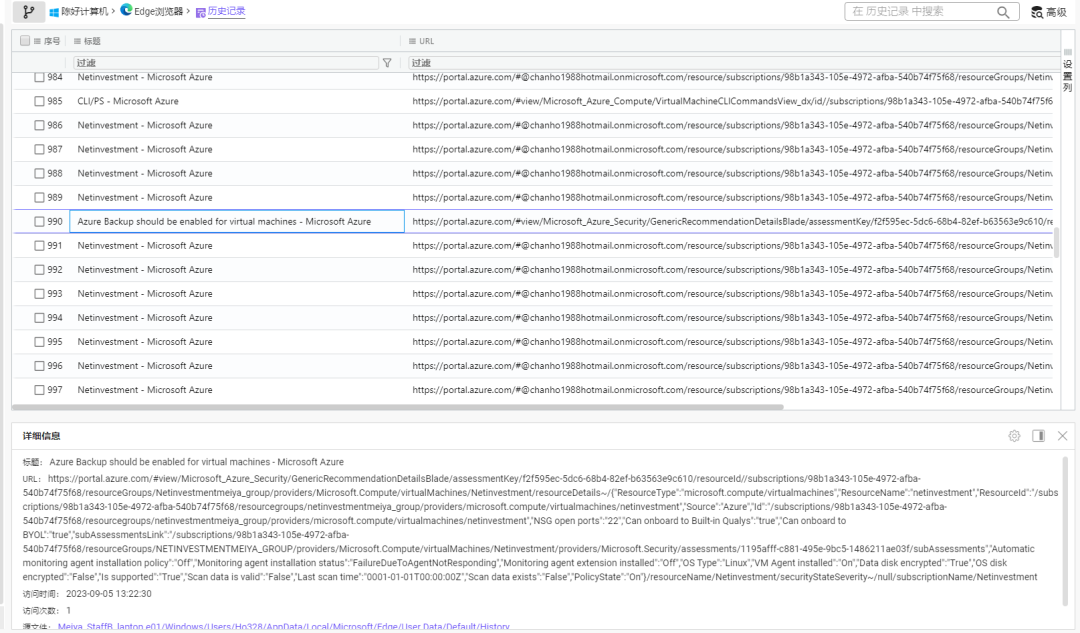Close the 详细信息 details panel
The height and width of the screenshot is (633, 1080).
(1063, 436)
